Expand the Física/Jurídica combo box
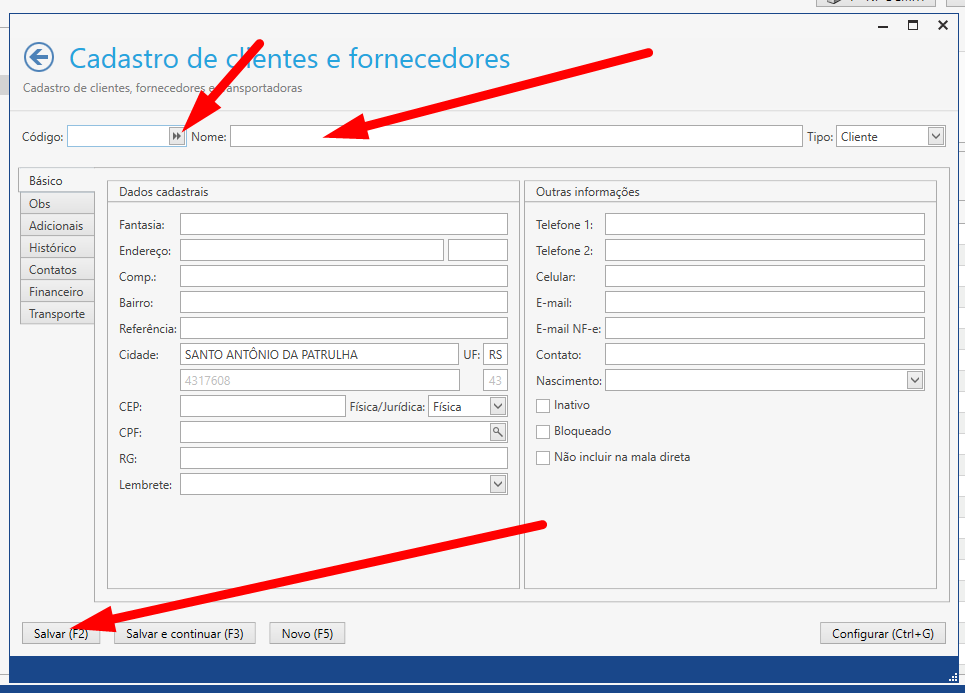Screen dimensions: 965x693 [498, 406]
